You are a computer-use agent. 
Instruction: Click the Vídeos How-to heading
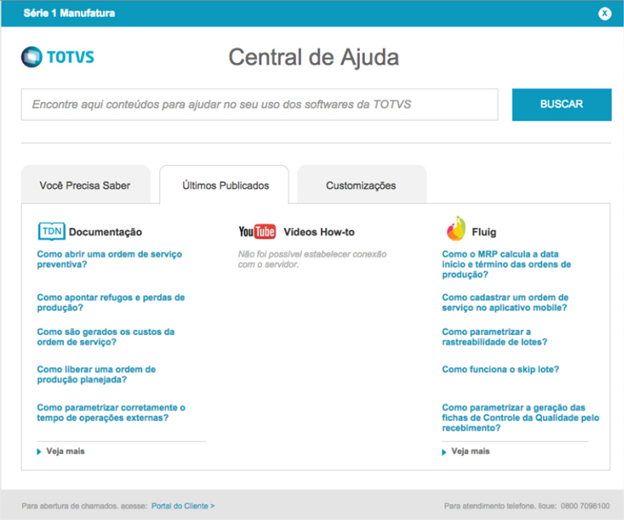coord(319,232)
